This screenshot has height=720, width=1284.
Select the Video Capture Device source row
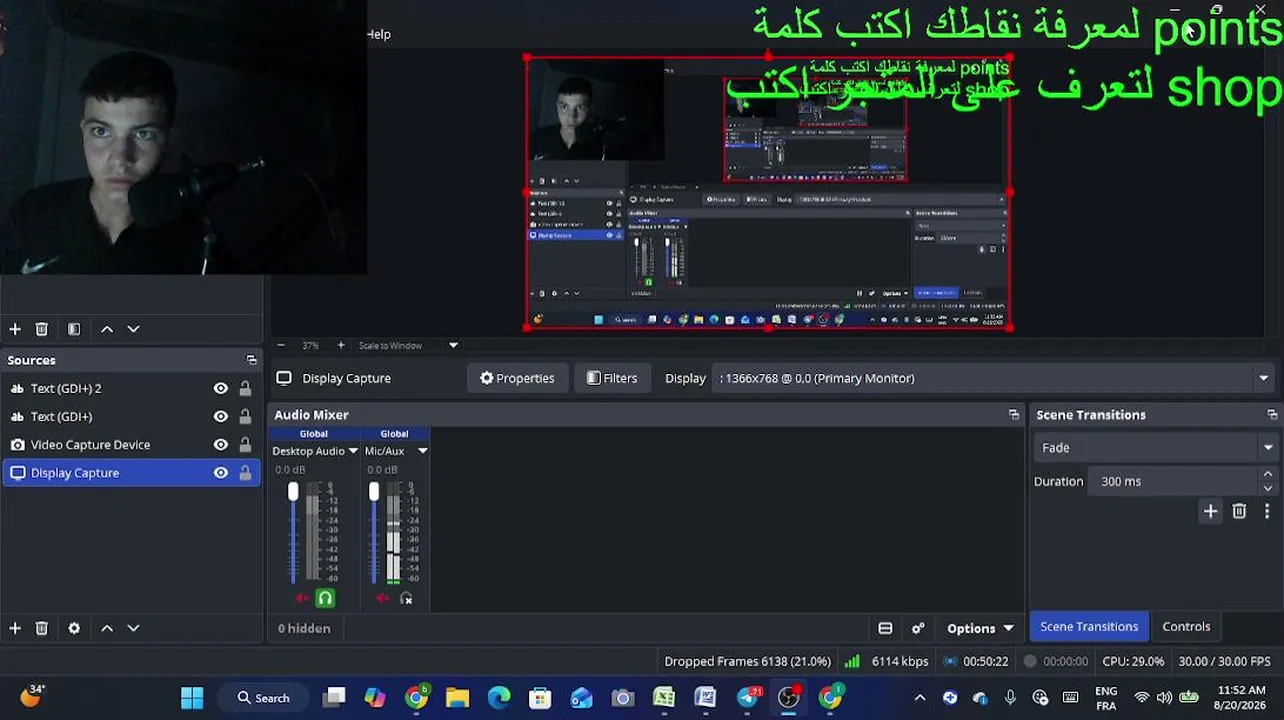coord(131,445)
